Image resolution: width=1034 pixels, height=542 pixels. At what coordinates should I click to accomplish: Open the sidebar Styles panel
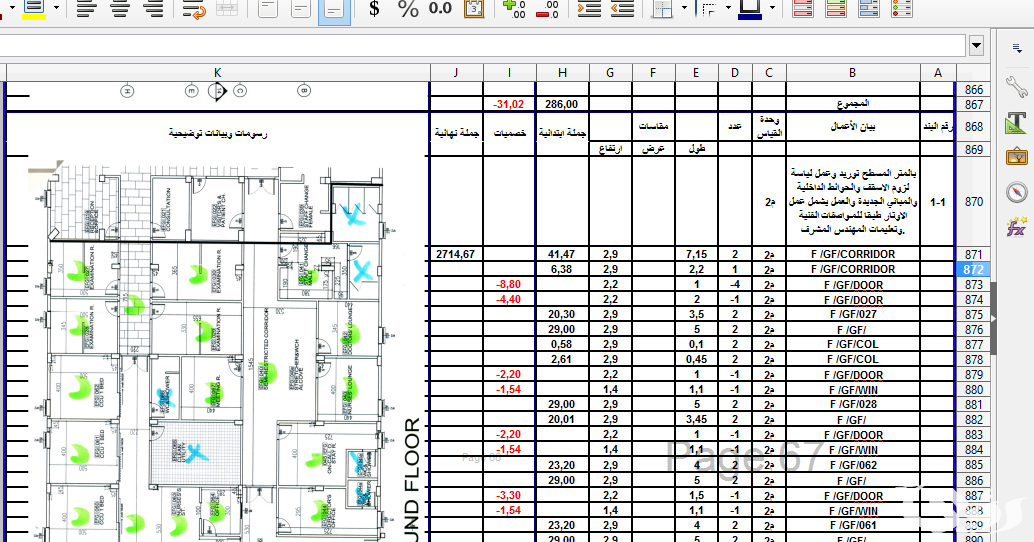[1017, 123]
